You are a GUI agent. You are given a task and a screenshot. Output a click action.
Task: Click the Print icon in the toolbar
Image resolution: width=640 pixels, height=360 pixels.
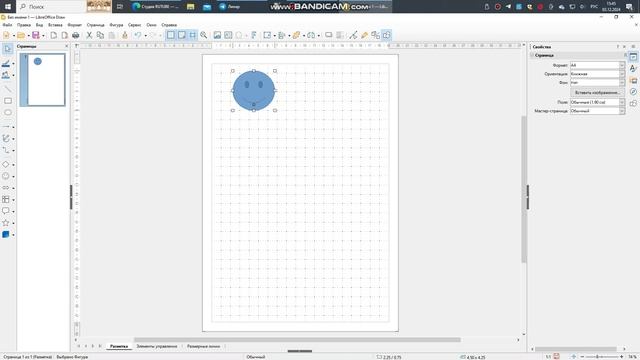tap(76, 36)
